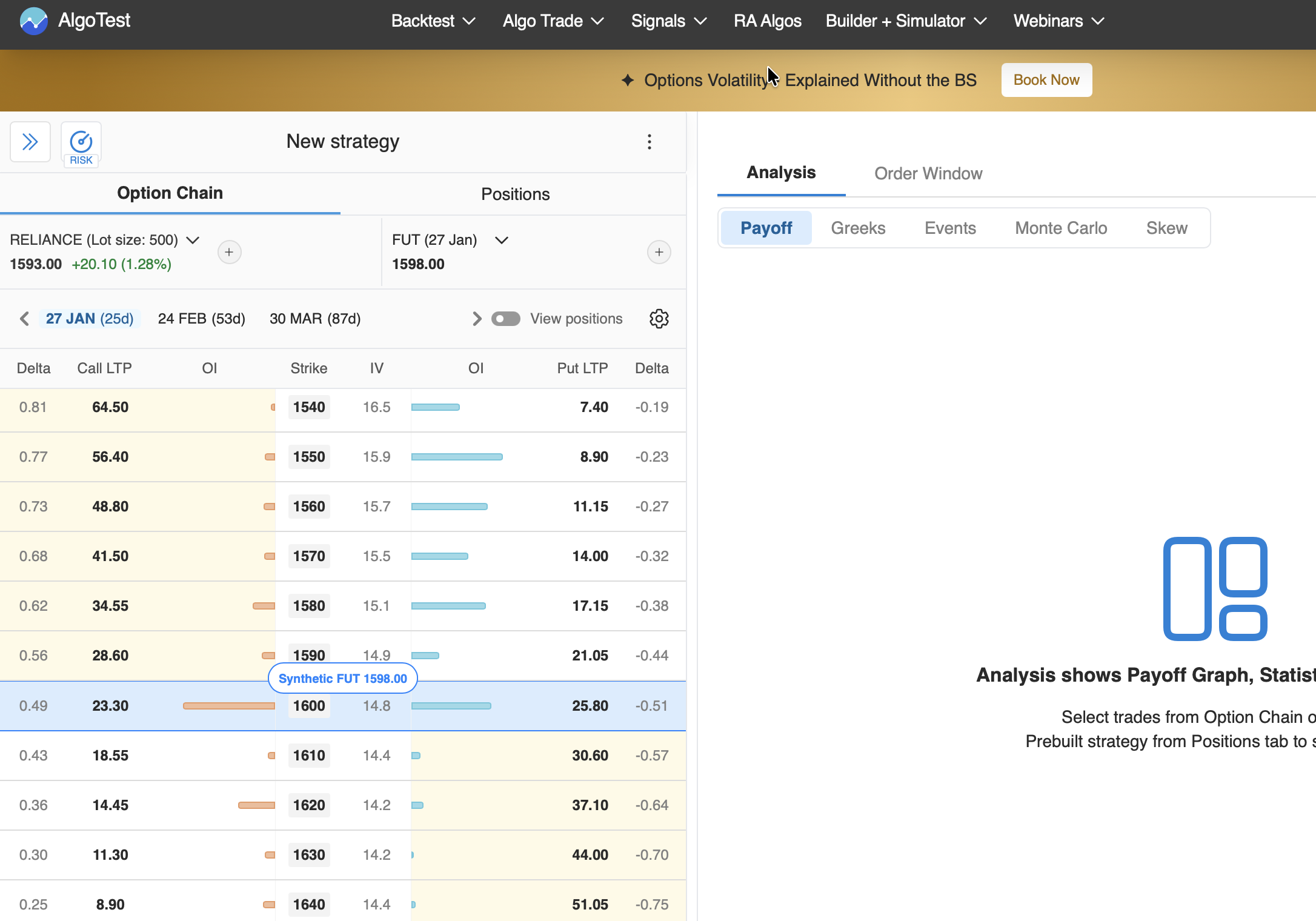Screen dimensions: 1316x921
Task: Switch to the Positions tab
Action: 515,194
